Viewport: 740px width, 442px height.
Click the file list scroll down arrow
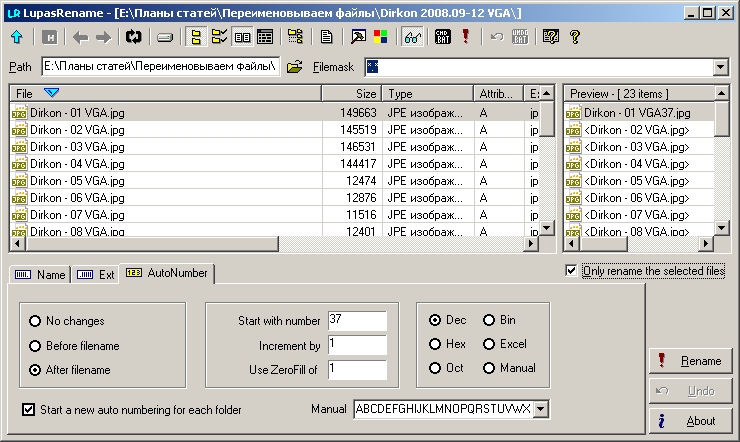547,228
